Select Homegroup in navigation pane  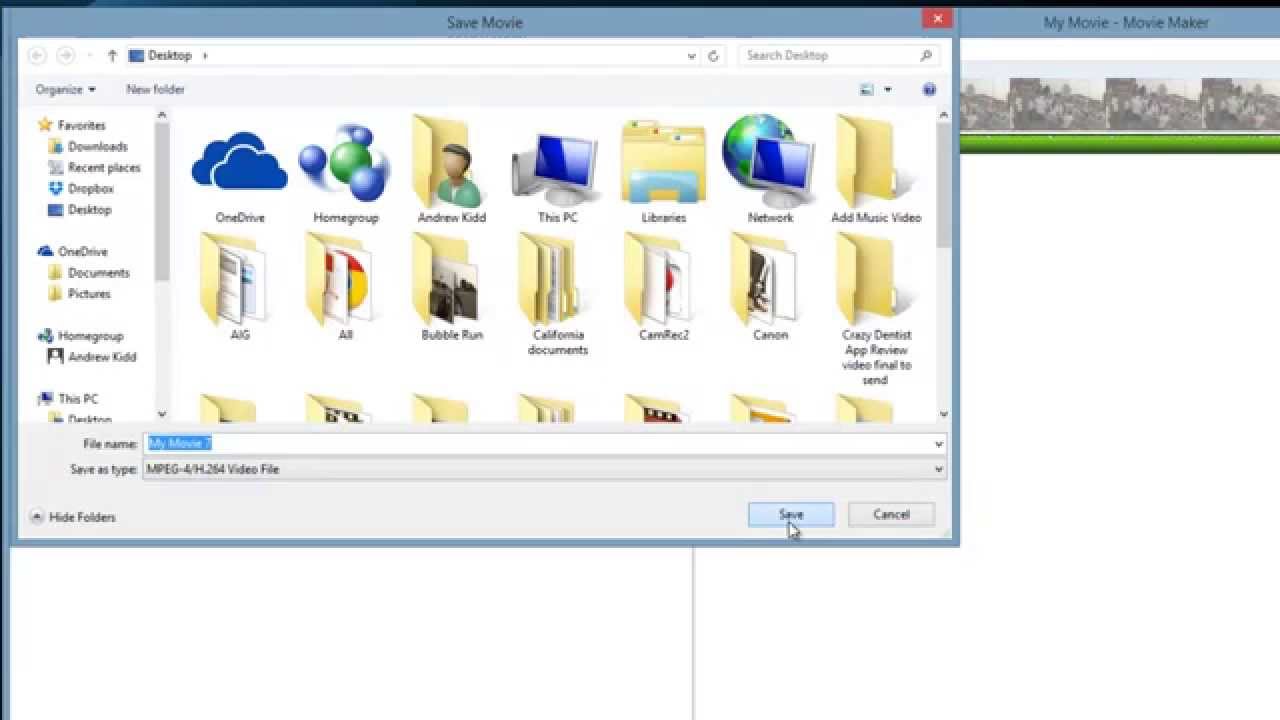point(80,336)
